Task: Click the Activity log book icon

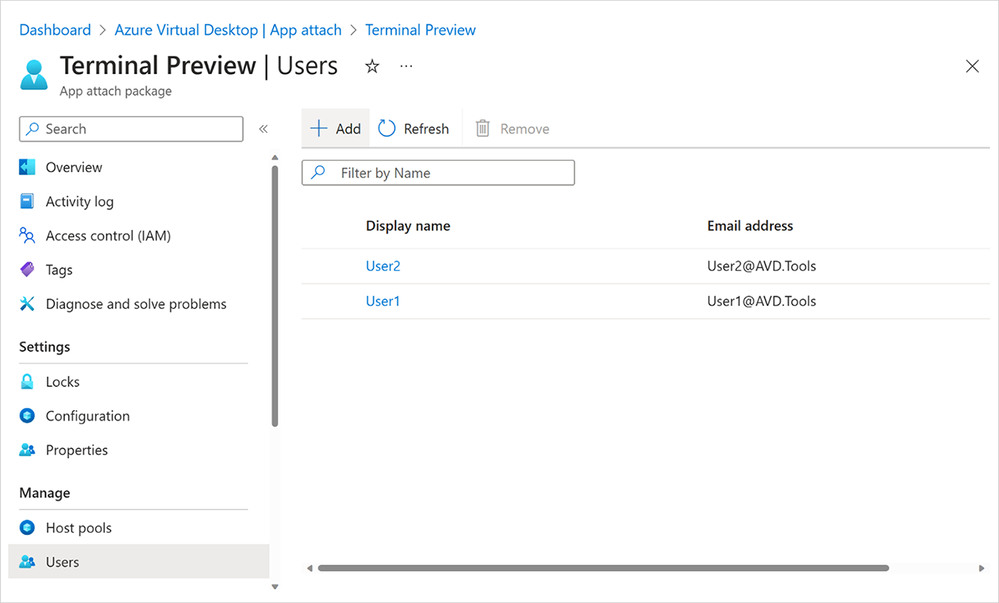Action: [27, 201]
